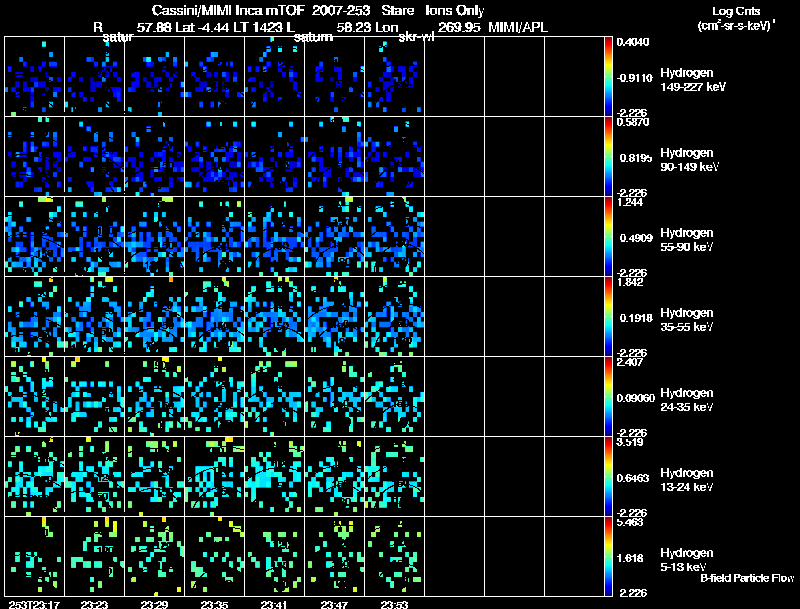Click the 'Hydrogen 55-90 keV' row label

[x=687, y=240]
